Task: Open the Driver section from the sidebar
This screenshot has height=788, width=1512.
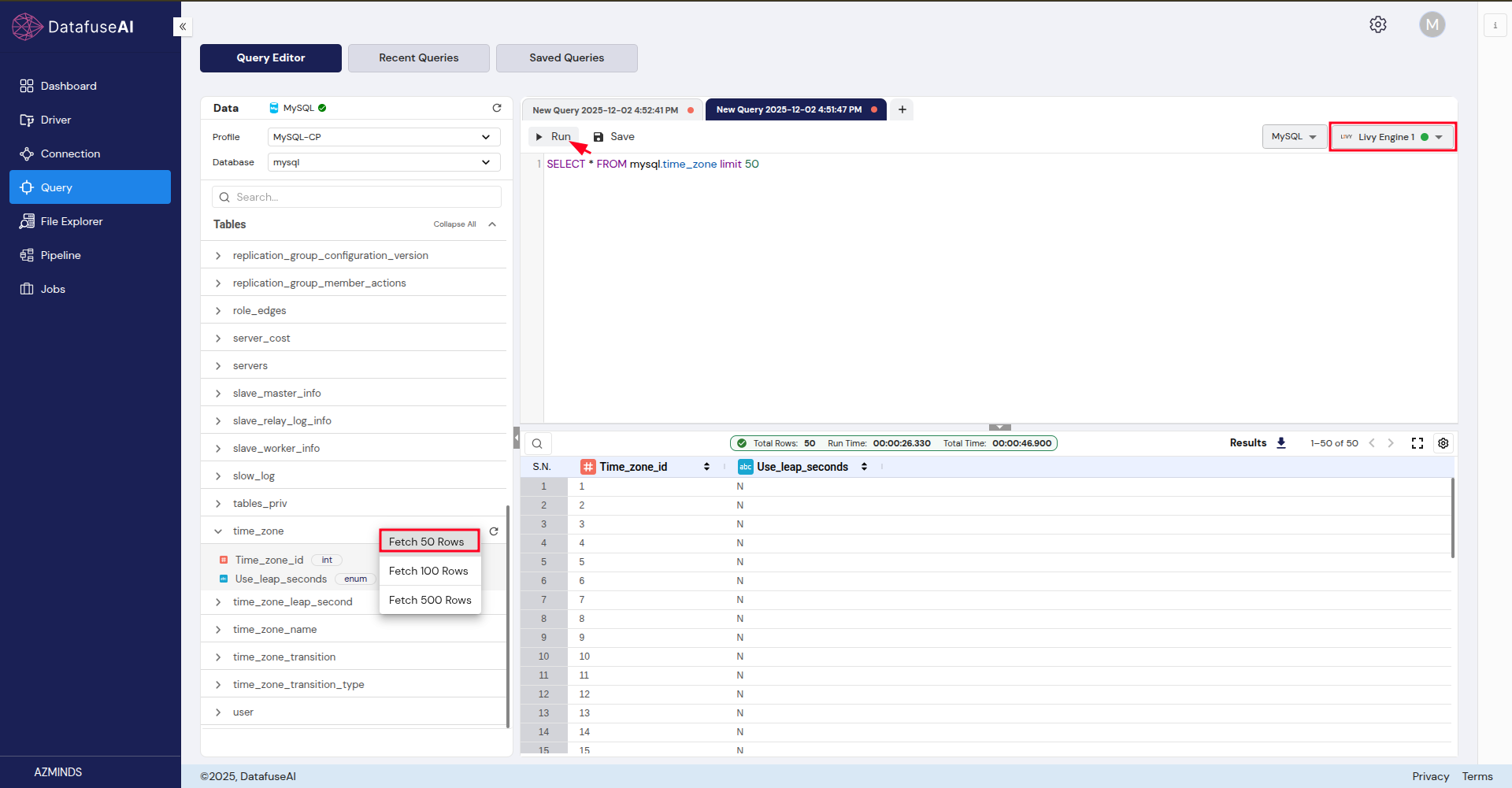Action: pyautogui.click(x=27, y=120)
